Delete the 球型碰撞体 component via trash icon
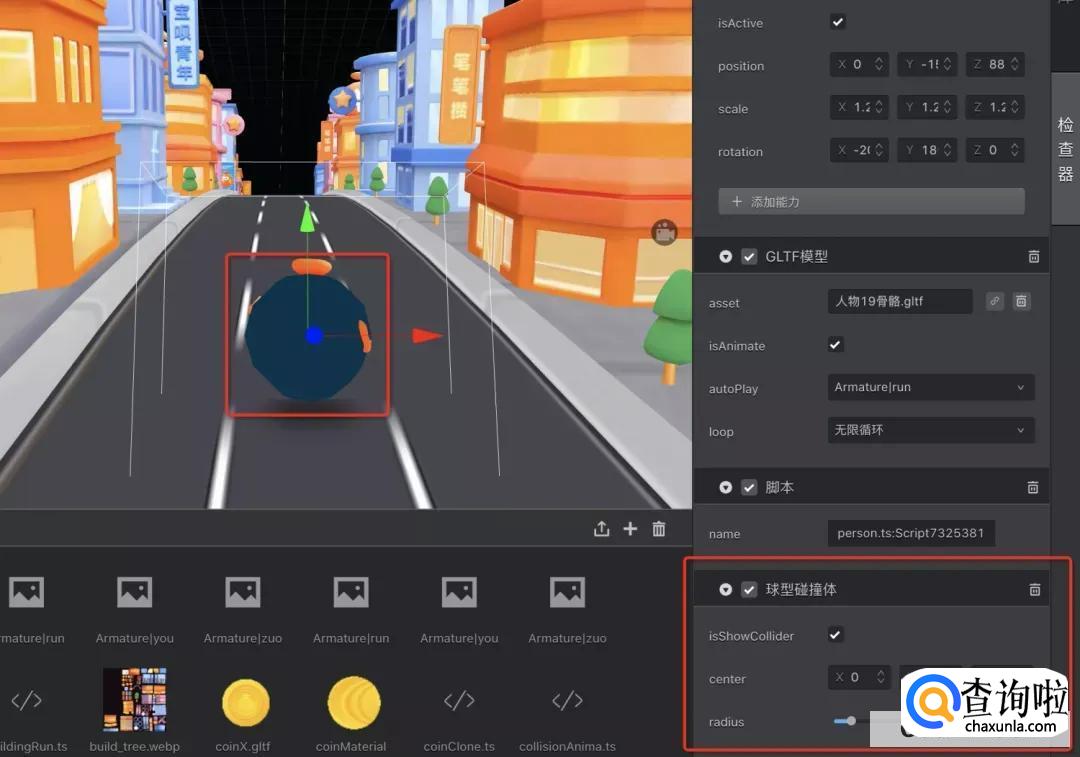 (x=1034, y=590)
